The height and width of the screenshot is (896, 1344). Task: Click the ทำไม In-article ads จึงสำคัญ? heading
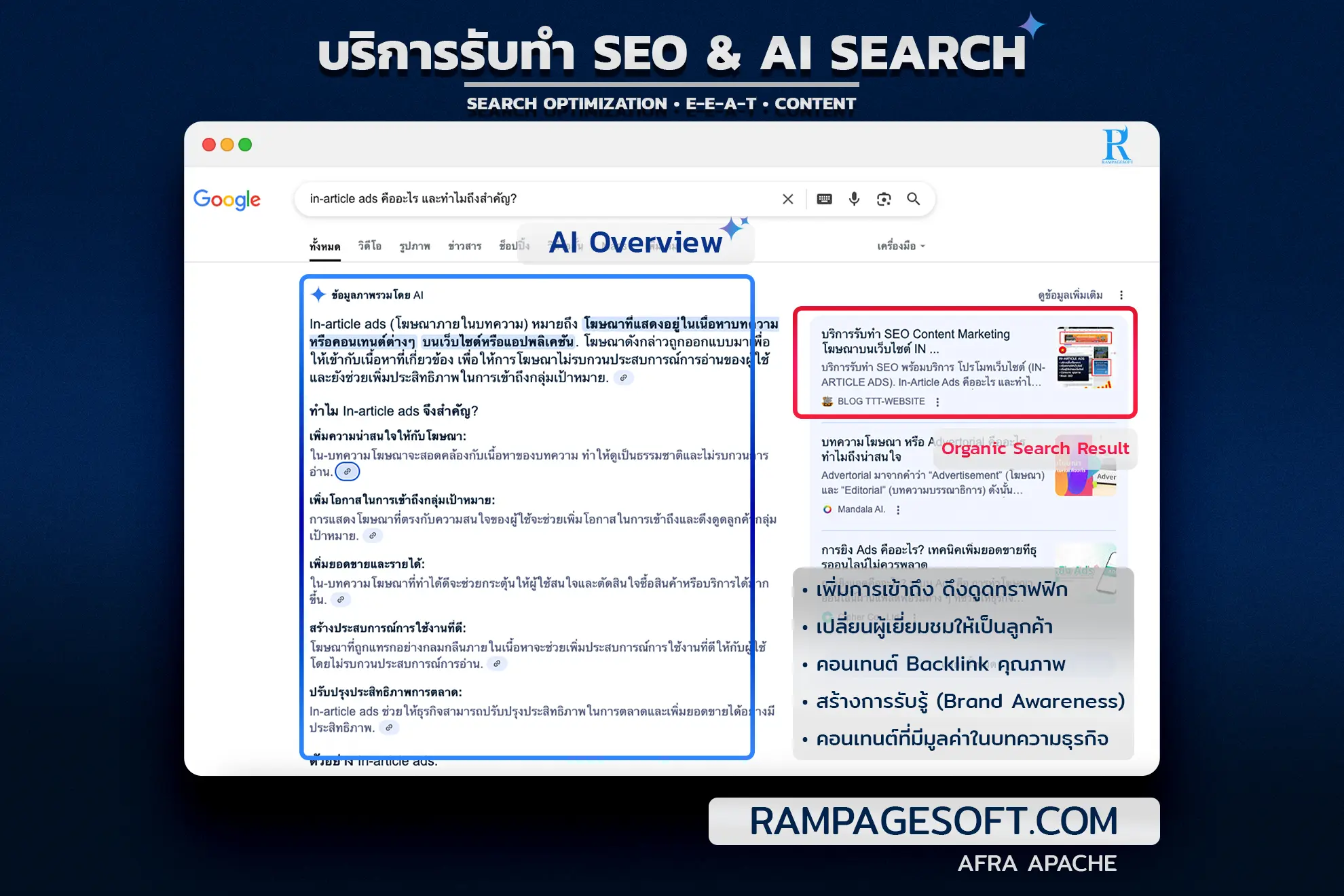click(x=394, y=411)
